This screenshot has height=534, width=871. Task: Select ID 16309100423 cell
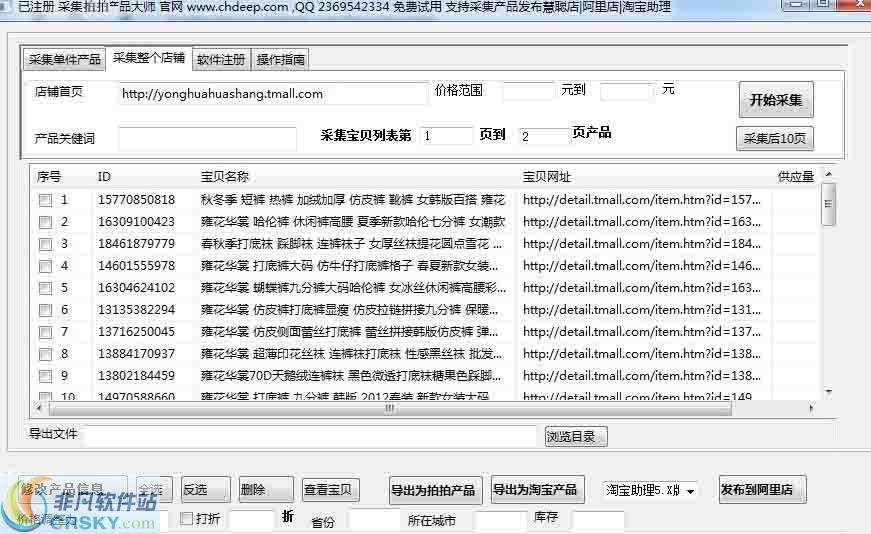(136, 222)
